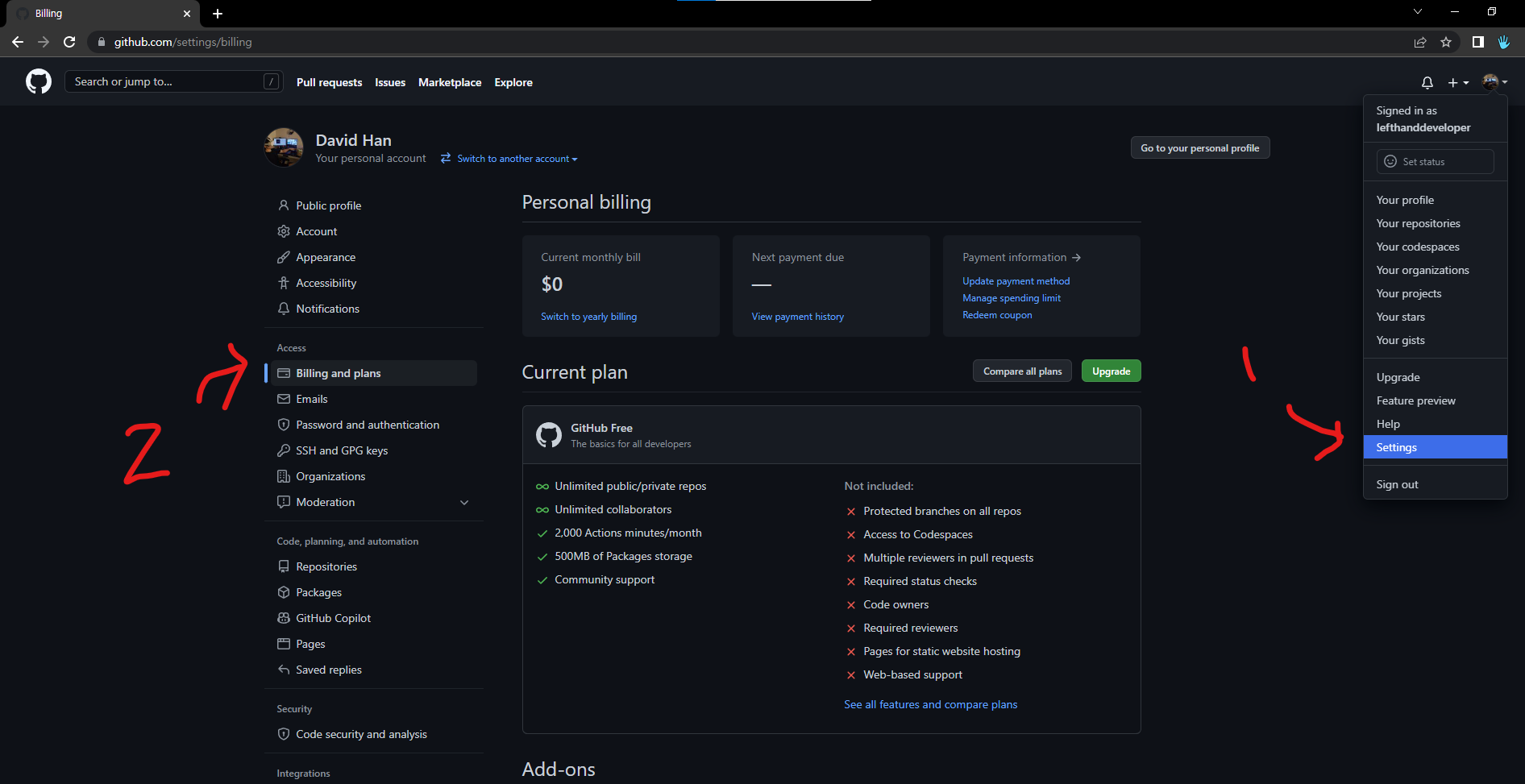
Task: Click the GitHub Copilot icon
Action: pyautogui.click(x=284, y=618)
